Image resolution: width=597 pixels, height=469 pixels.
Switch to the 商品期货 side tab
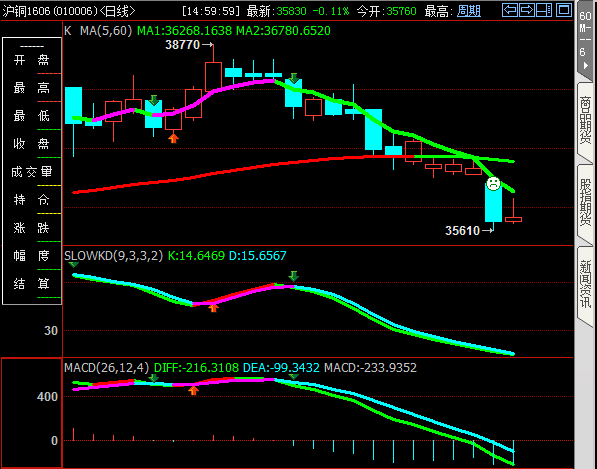[x=585, y=120]
